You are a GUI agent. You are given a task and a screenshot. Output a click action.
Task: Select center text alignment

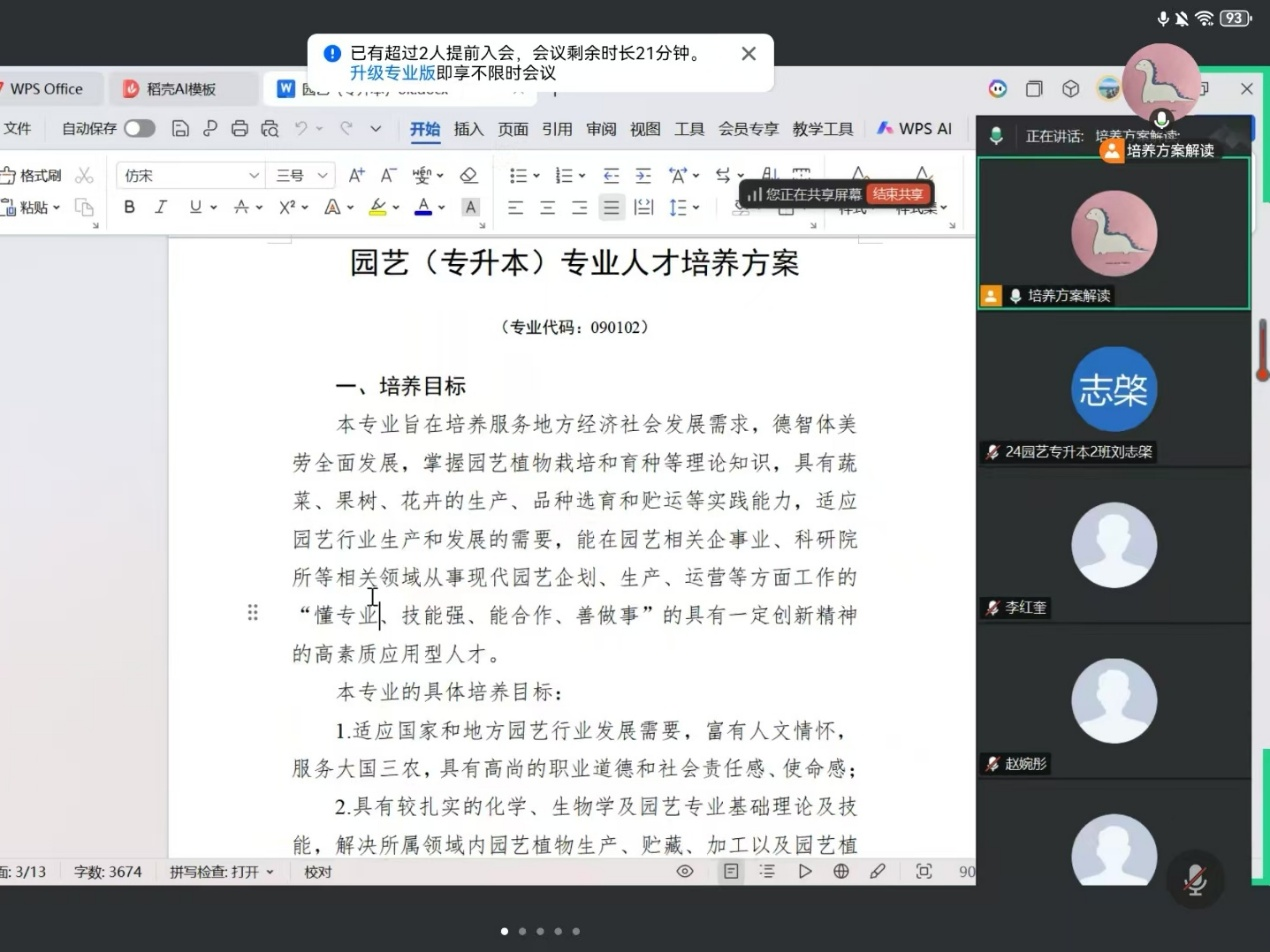547,208
